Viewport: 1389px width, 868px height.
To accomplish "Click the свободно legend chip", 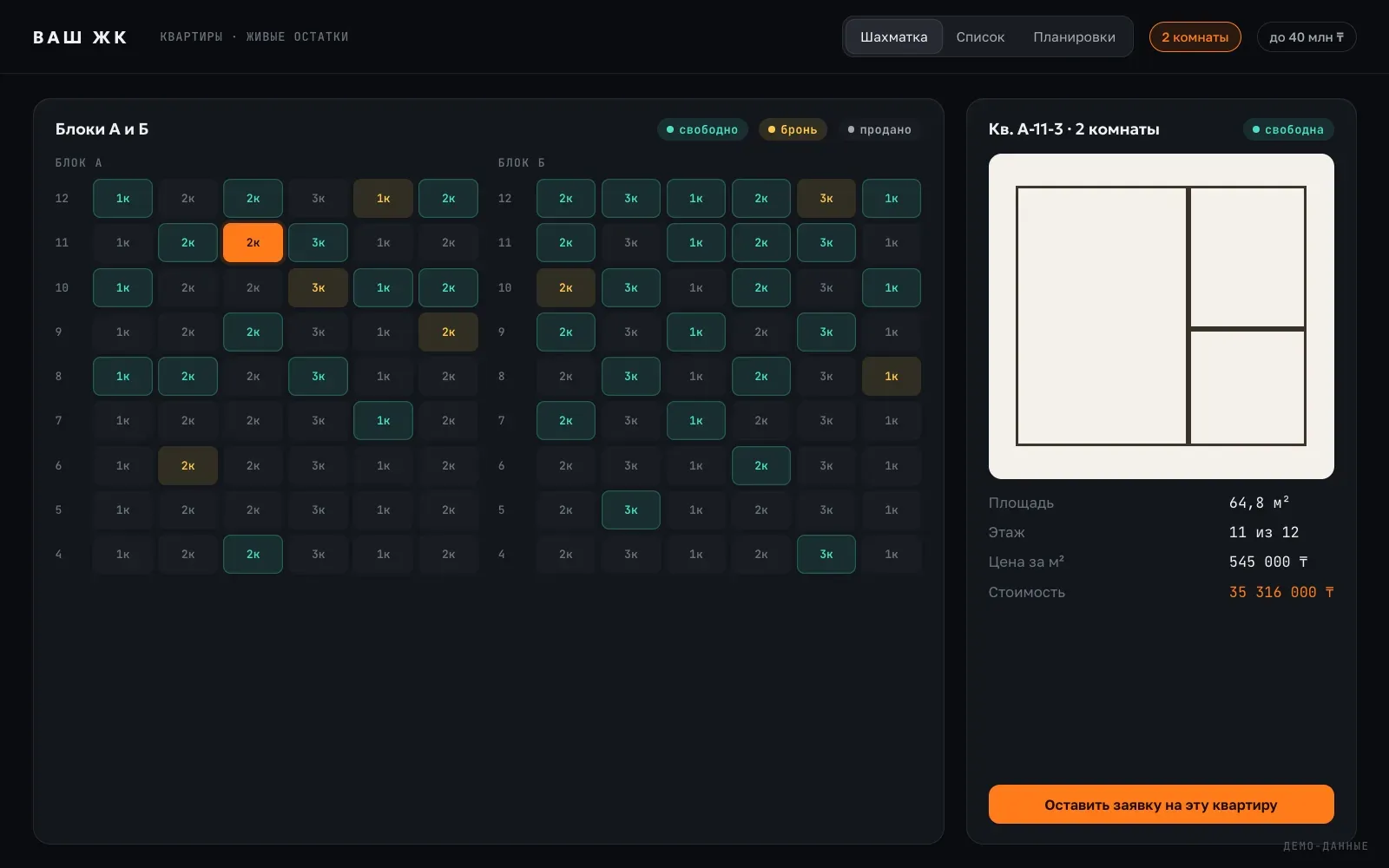I will tap(701, 129).
